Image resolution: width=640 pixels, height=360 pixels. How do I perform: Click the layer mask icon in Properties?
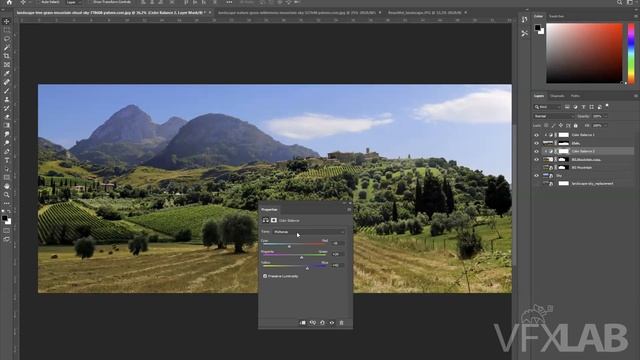pos(274,220)
